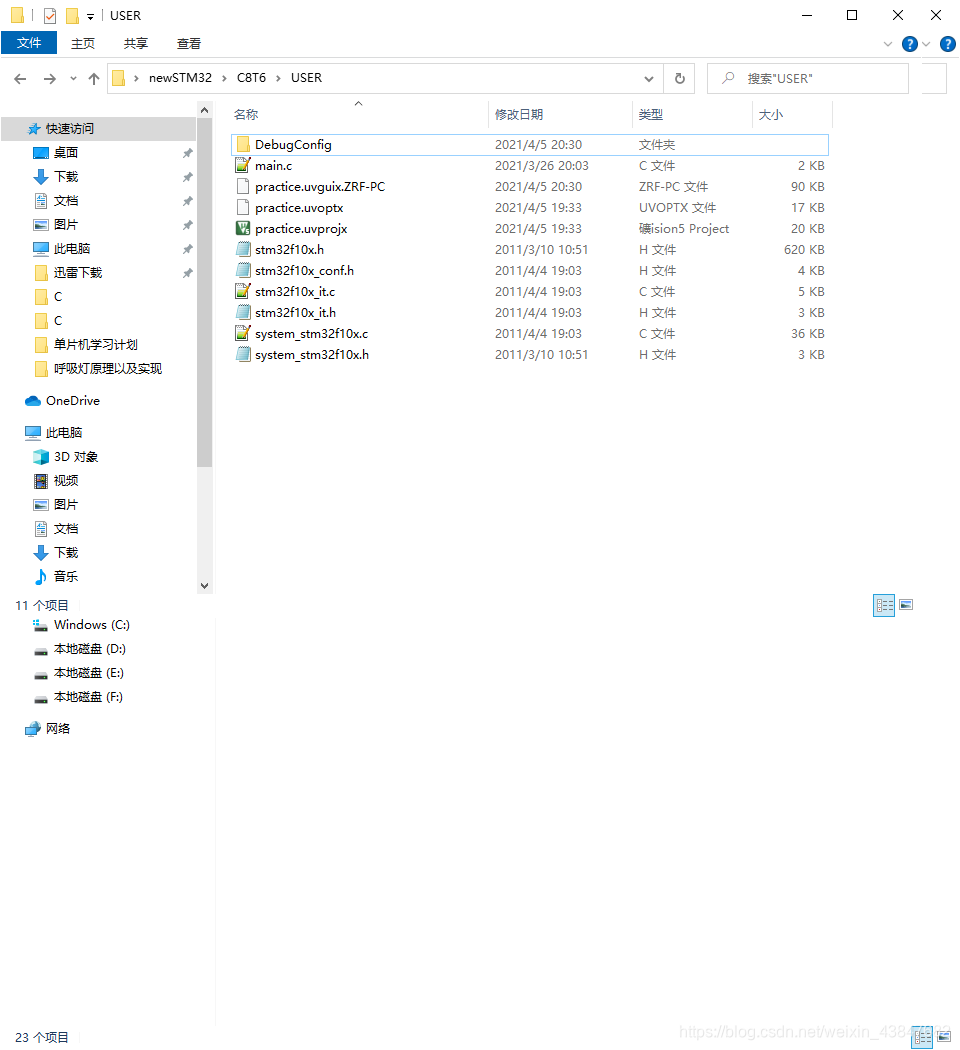The width and height of the screenshot is (960, 1050).
Task: Open OneDrive in the navigation pane
Action: 72,401
